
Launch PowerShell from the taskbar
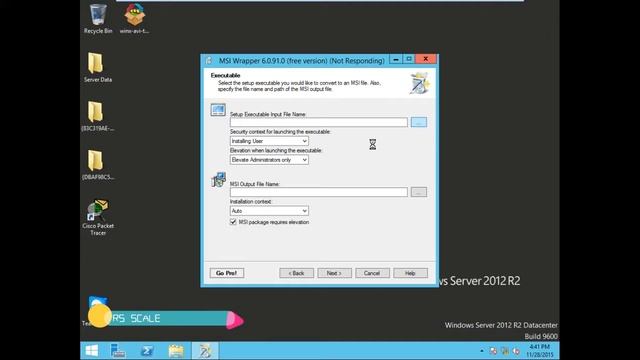click(x=147, y=351)
